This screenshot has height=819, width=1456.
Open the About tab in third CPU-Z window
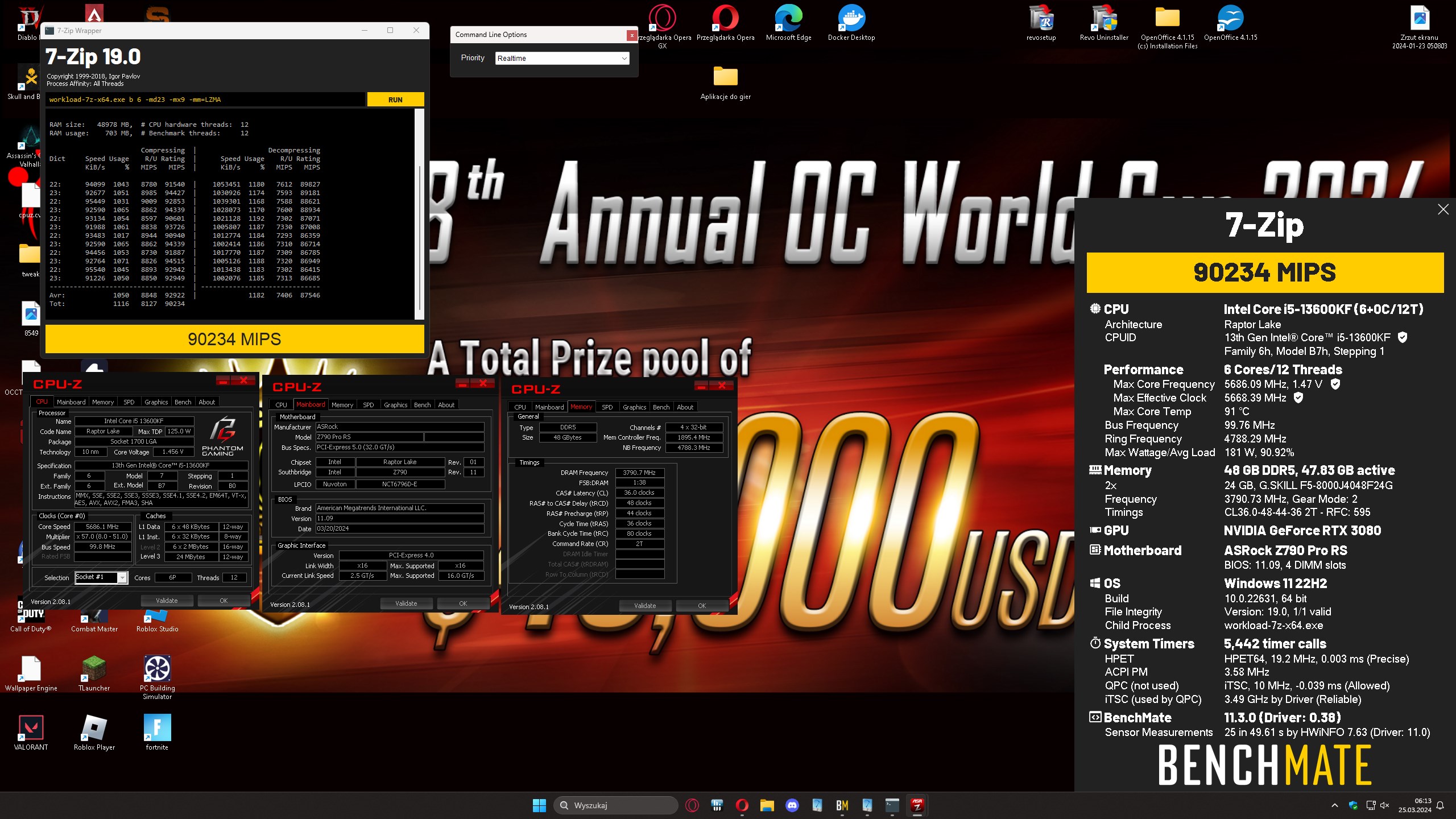(x=685, y=407)
